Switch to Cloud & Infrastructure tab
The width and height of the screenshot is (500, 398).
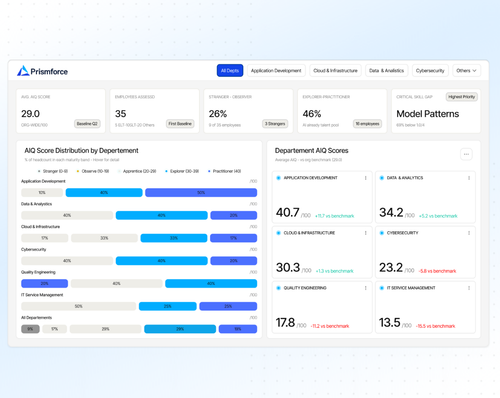(335, 71)
